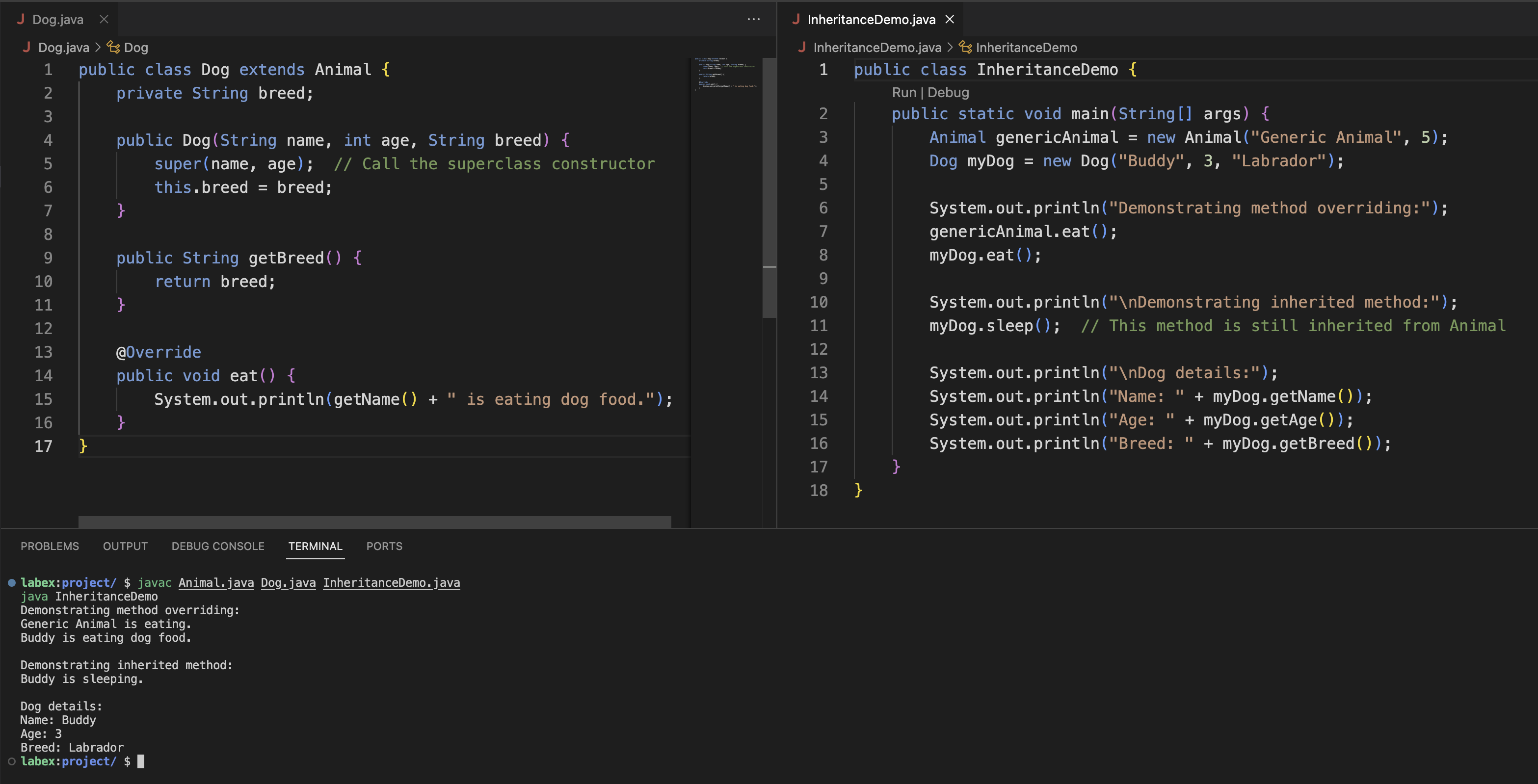Click the Dog class symbol icon in the breadcrumb
1538x784 pixels.
pos(113,47)
